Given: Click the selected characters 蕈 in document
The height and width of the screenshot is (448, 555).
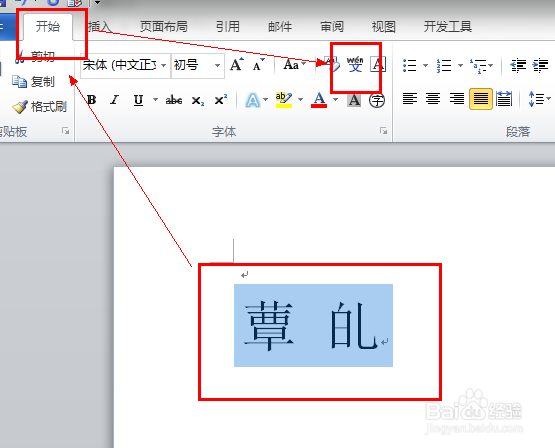Looking at the screenshot, I should point(269,326).
